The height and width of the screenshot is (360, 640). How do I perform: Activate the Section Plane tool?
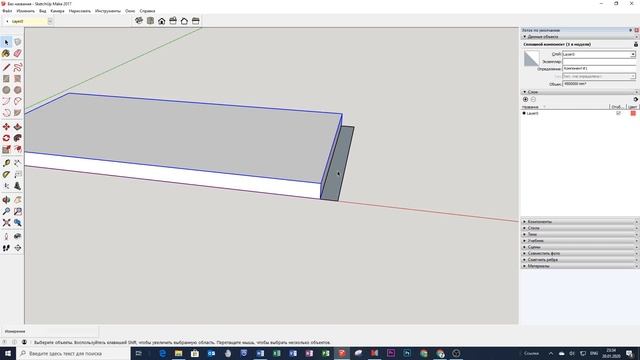pyautogui.click(x=18, y=248)
